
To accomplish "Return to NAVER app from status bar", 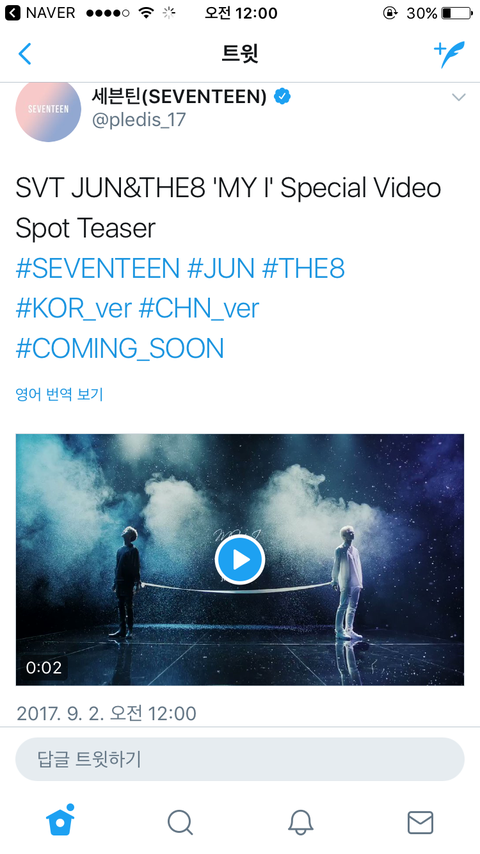I will click(x=40, y=13).
